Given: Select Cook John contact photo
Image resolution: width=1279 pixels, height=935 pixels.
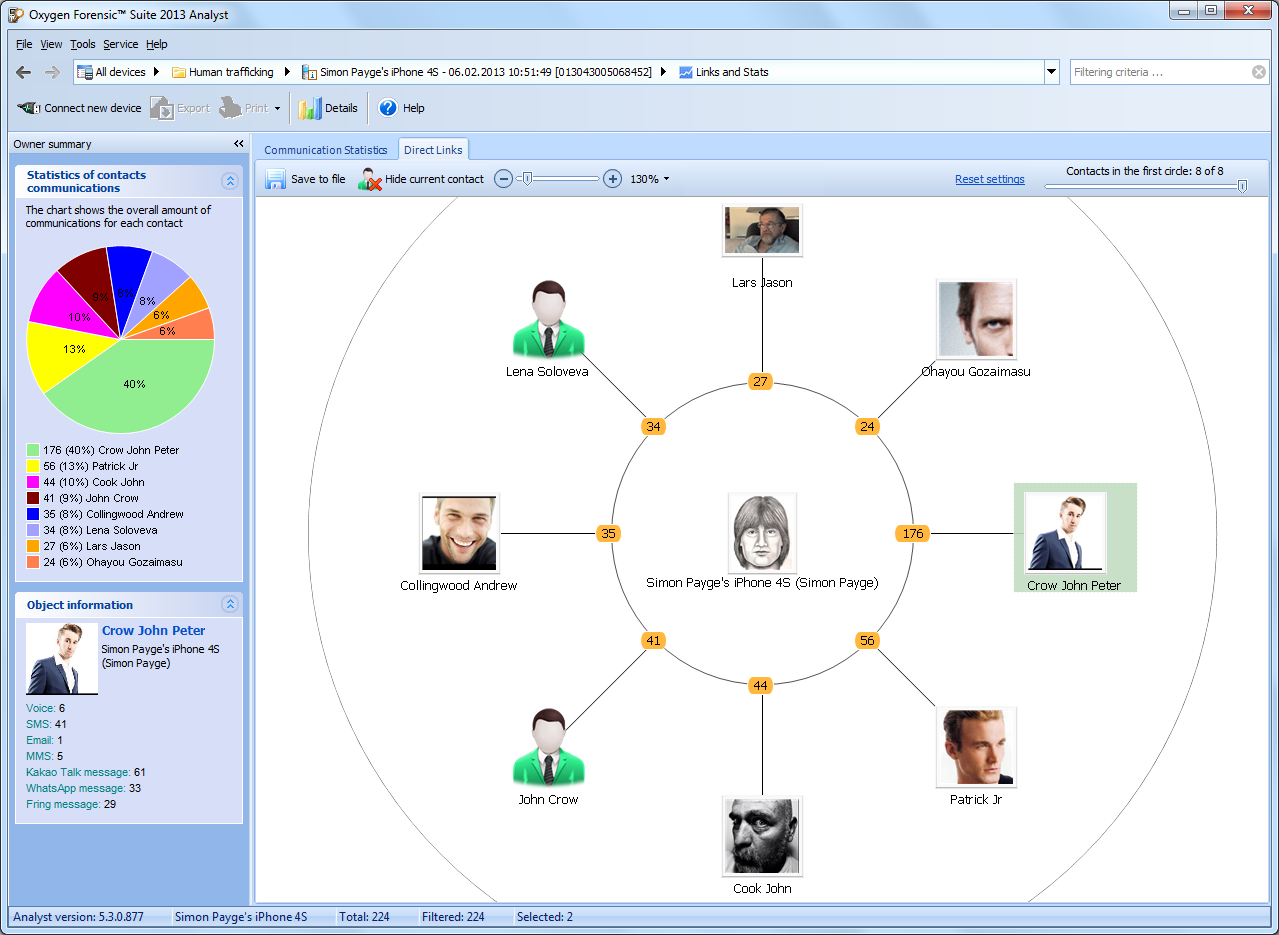Looking at the screenshot, I should [x=762, y=836].
